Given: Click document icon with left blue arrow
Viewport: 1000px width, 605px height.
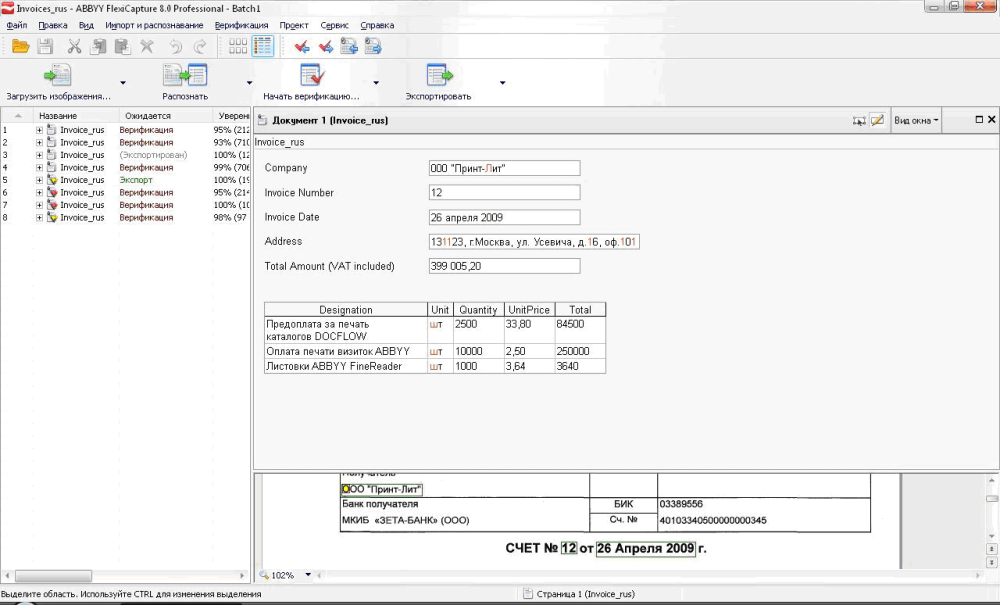Looking at the screenshot, I should (349, 47).
